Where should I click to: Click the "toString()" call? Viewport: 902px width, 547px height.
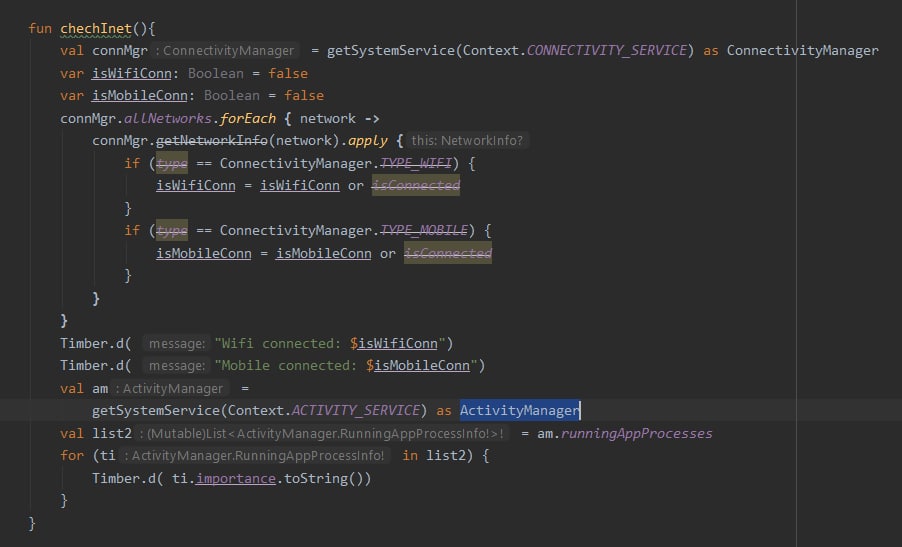point(324,479)
